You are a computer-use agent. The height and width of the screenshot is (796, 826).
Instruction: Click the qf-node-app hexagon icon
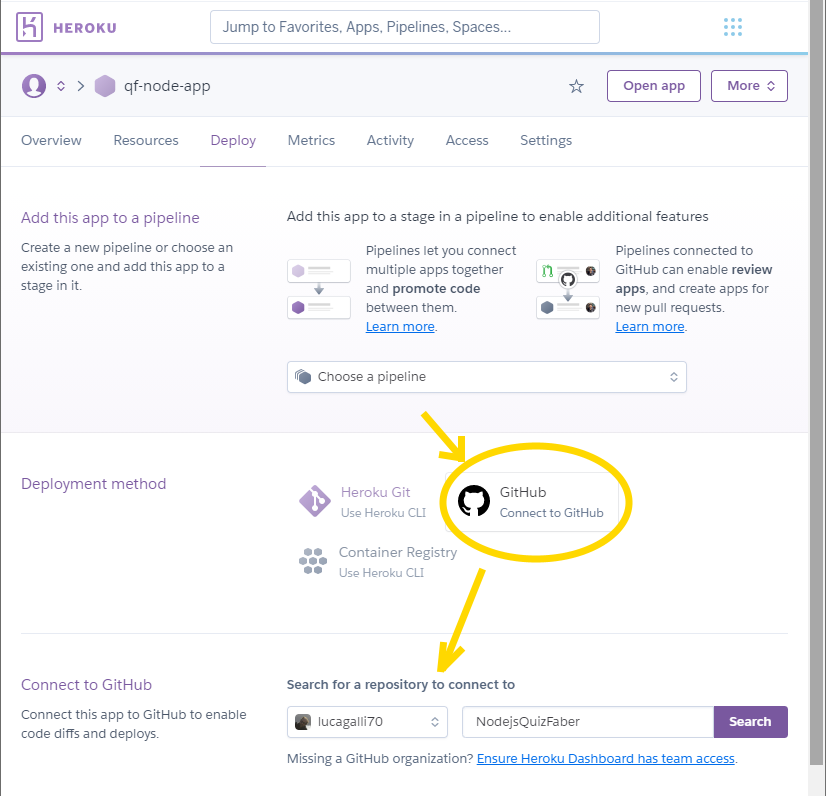point(105,86)
